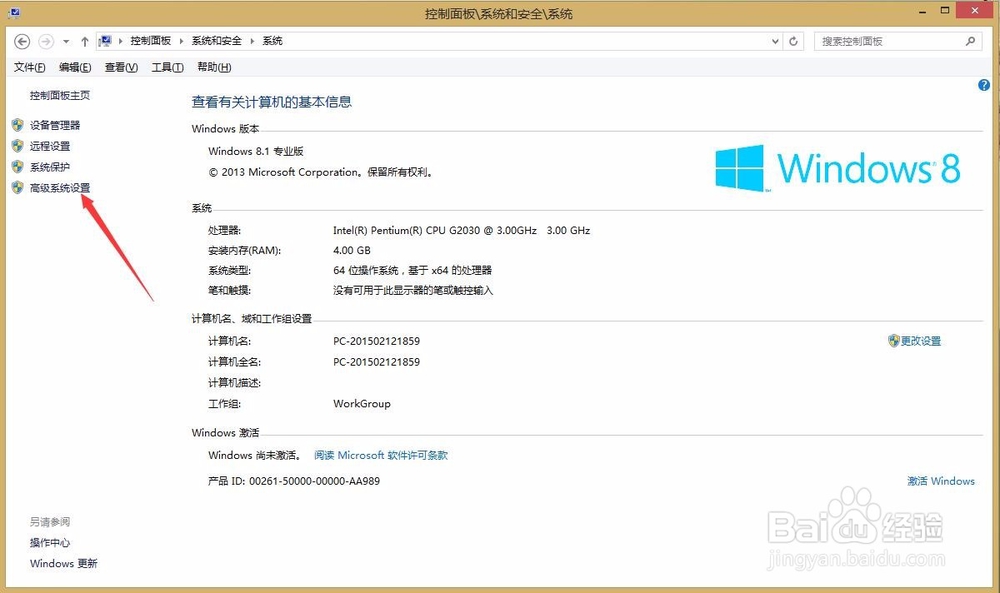This screenshot has width=1000, height=593.
Task: Click shield icon beside 高级系统设置
Action: [18, 187]
